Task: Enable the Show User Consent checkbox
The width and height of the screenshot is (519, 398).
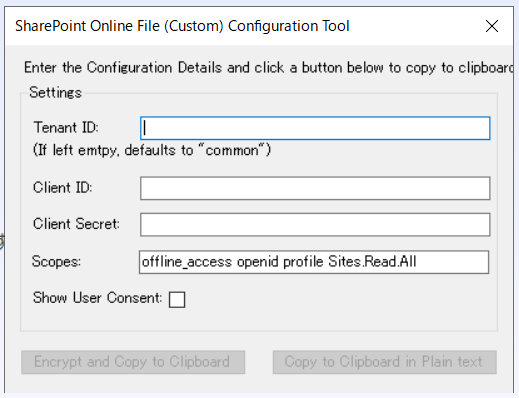Action: (x=177, y=299)
